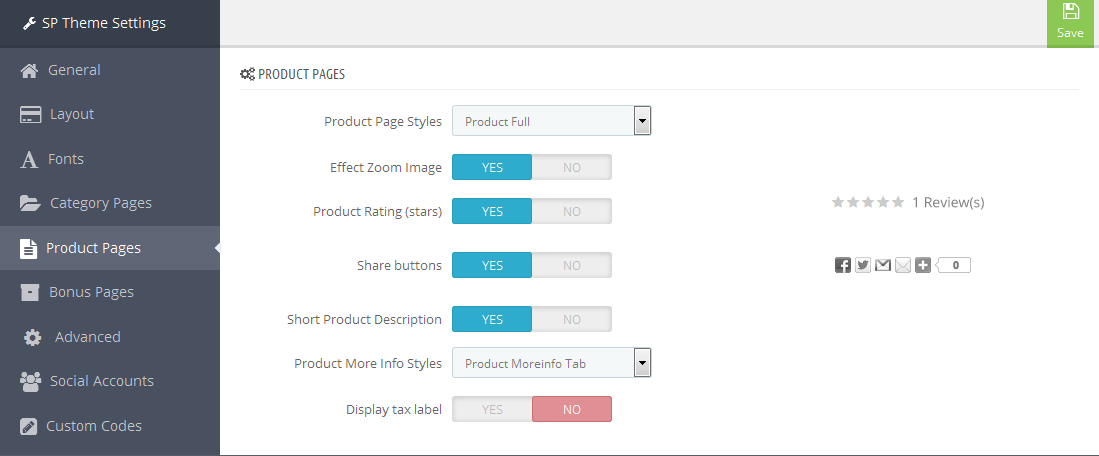Viewport: 1099px width, 456px height.
Task: Click the Facebook share icon
Action: pos(842,265)
